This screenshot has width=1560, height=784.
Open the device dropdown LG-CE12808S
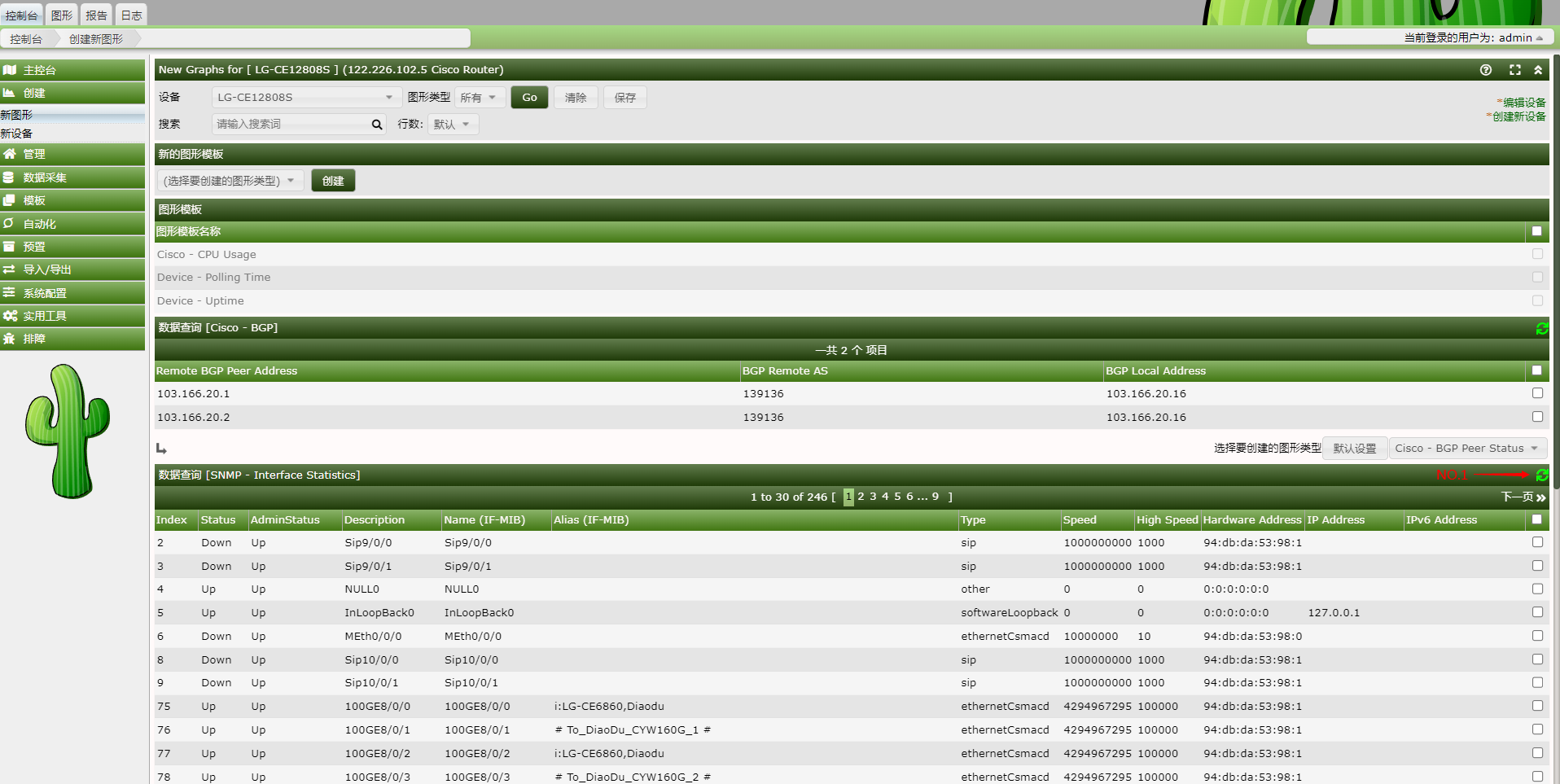pyautogui.click(x=306, y=98)
